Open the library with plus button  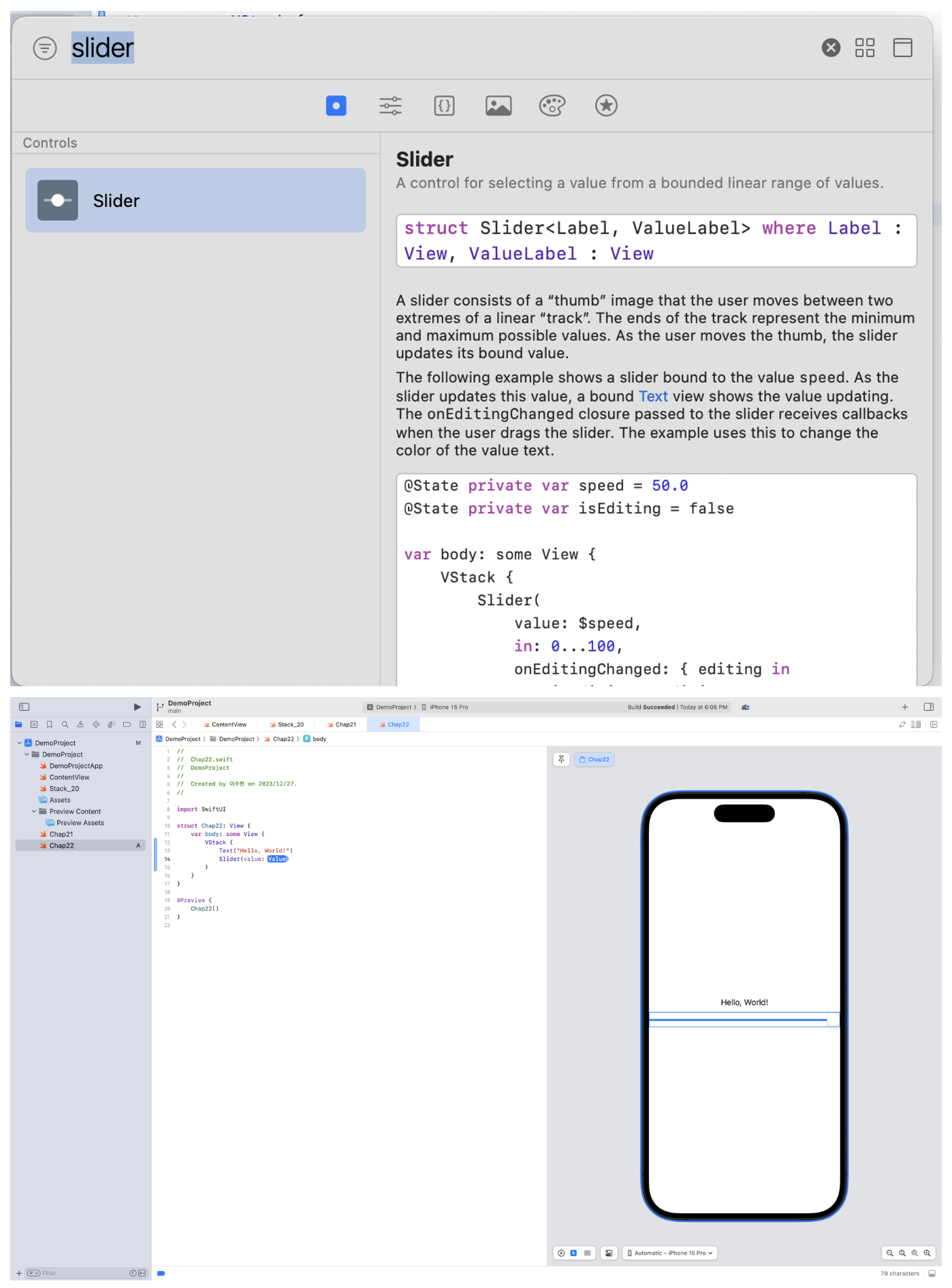point(905,707)
